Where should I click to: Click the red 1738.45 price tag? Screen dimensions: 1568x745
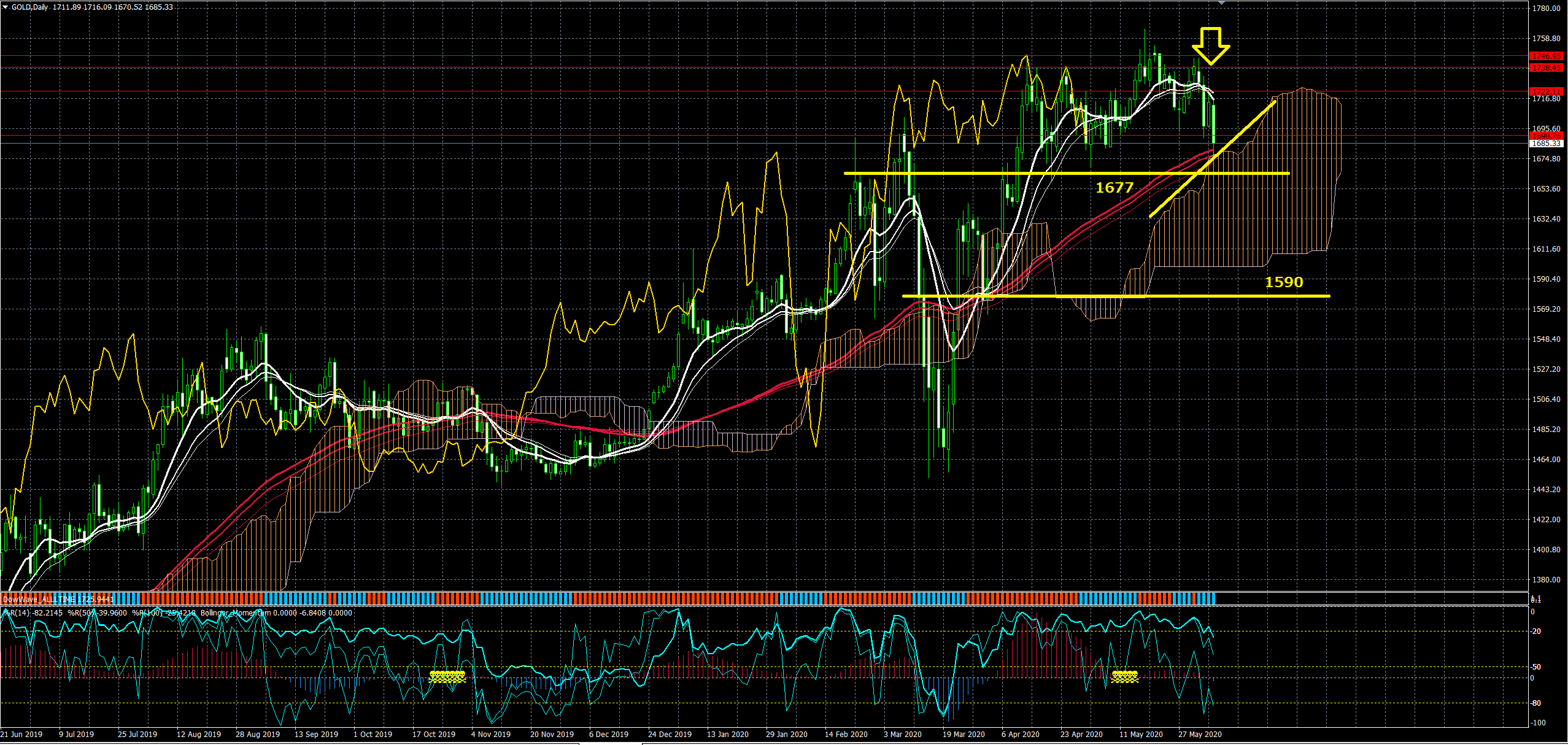coord(1546,68)
